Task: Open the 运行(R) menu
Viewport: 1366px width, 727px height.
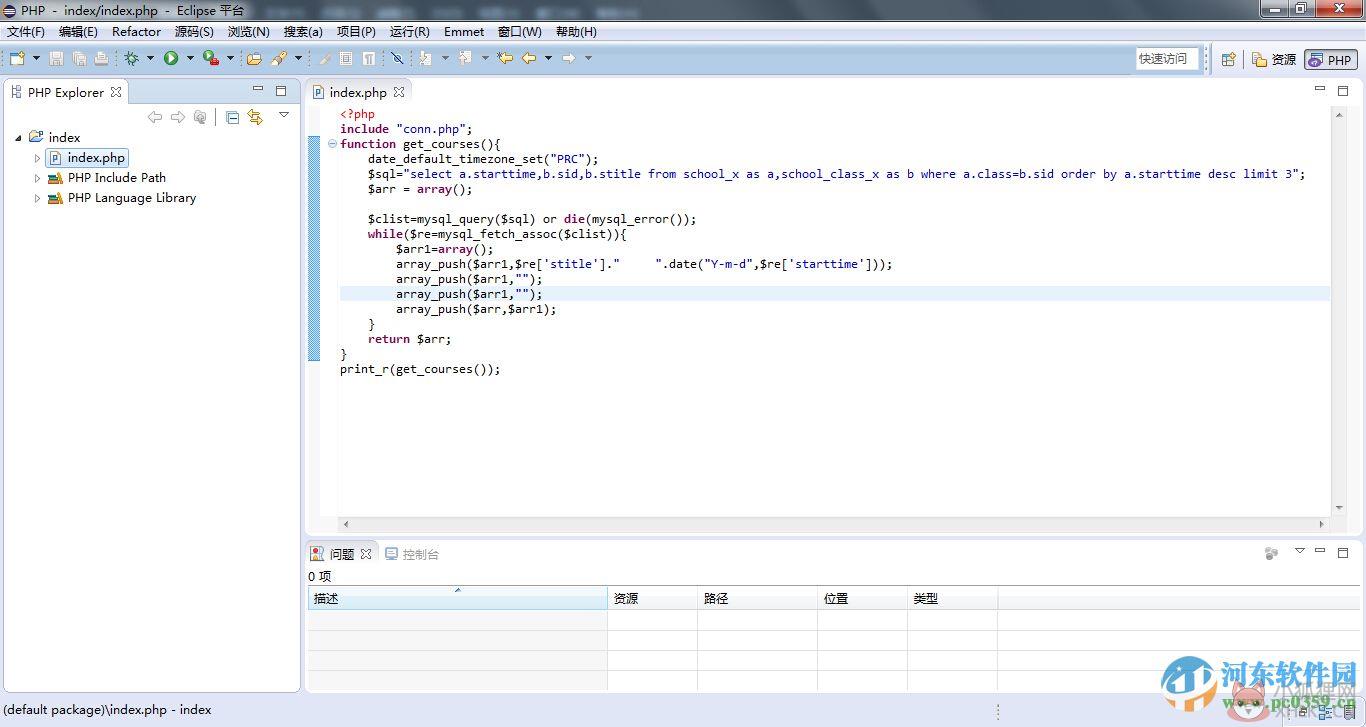Action: click(409, 31)
